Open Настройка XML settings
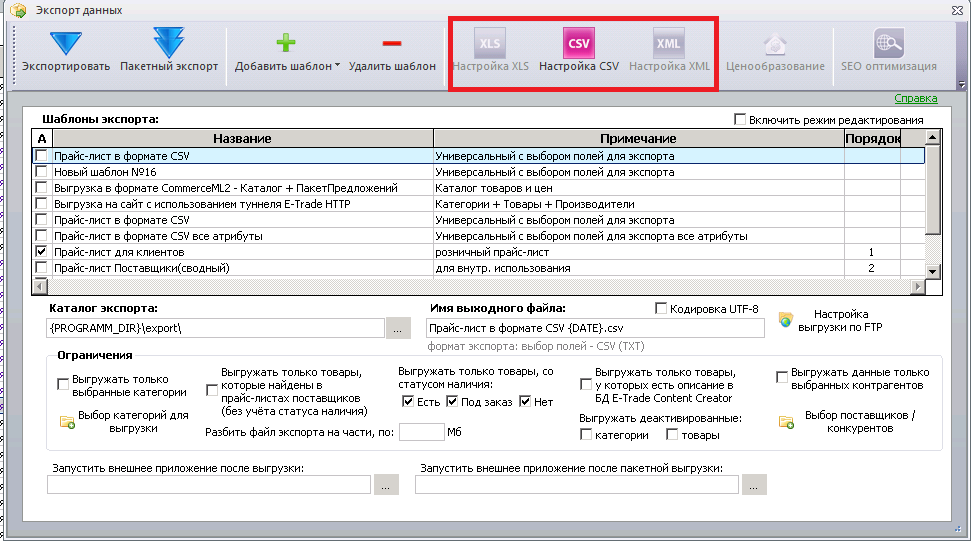The width and height of the screenshot is (971, 541). (x=669, y=51)
